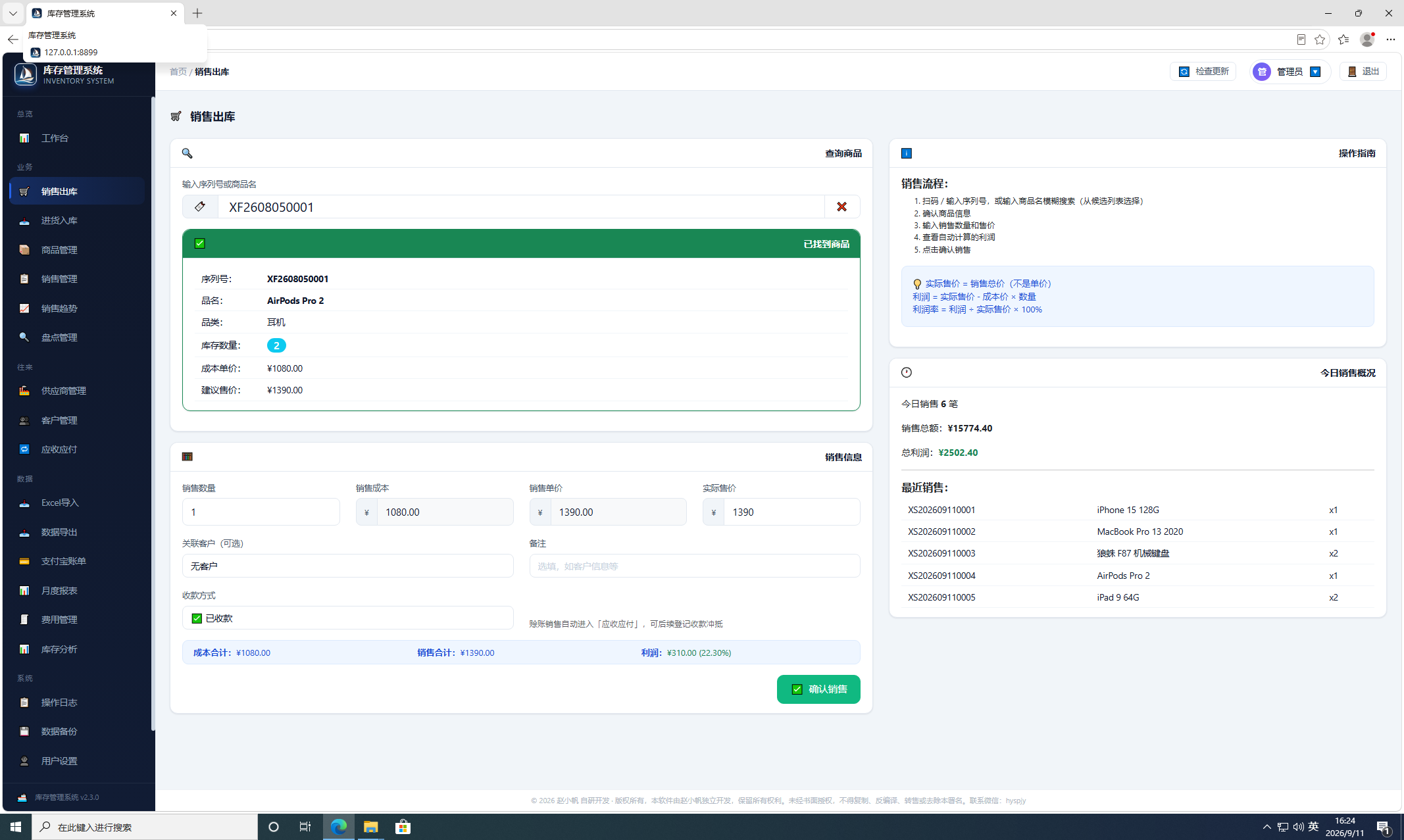Select the 进货入库 sidebar item
1404x840 pixels.
tap(77, 220)
